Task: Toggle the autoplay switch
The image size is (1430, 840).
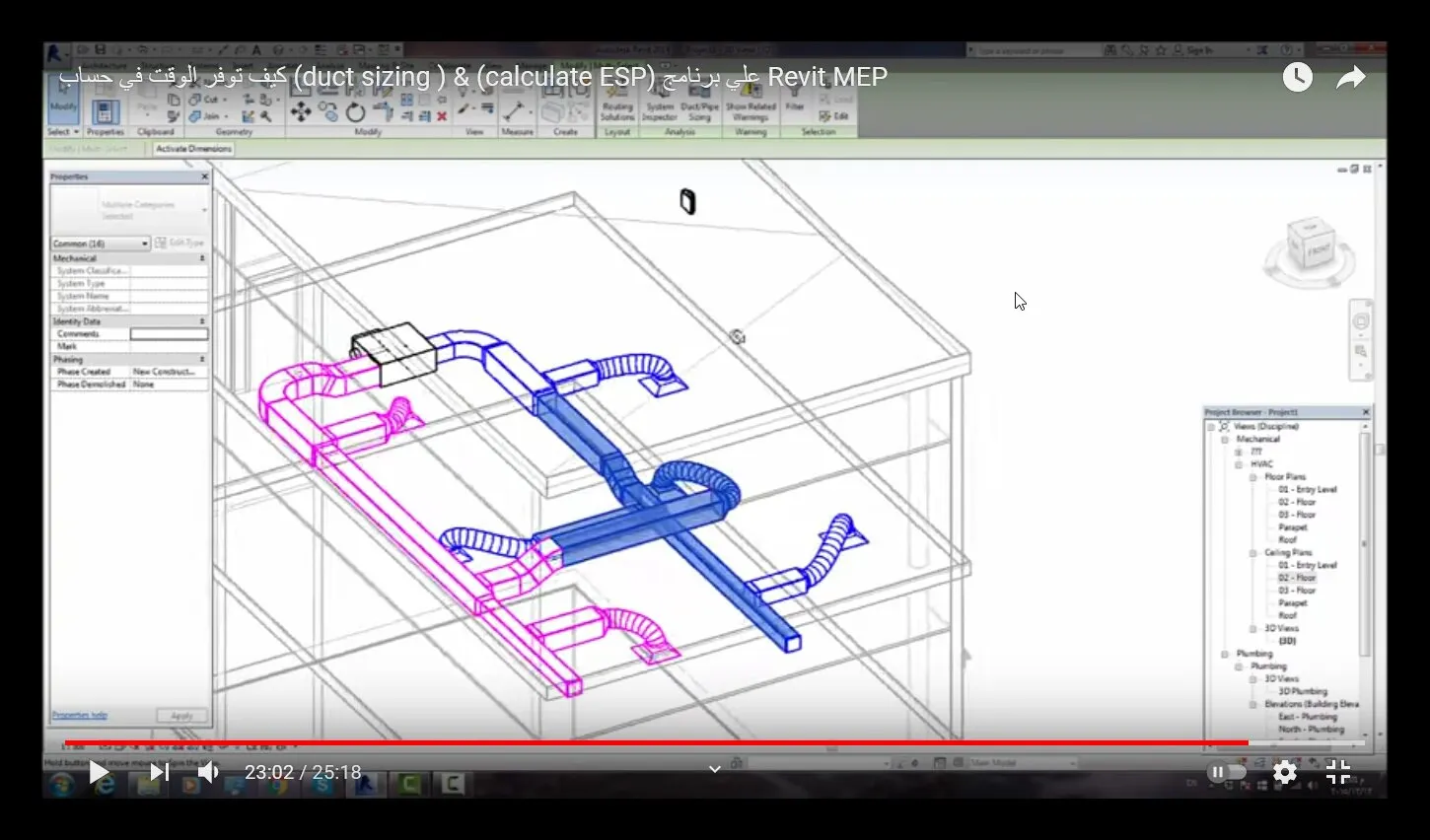Action: 1227,772
